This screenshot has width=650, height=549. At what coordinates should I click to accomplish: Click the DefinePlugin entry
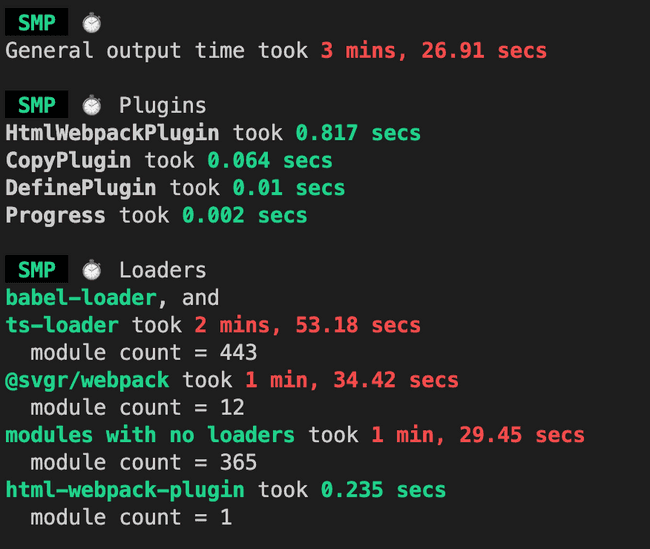coord(81,188)
